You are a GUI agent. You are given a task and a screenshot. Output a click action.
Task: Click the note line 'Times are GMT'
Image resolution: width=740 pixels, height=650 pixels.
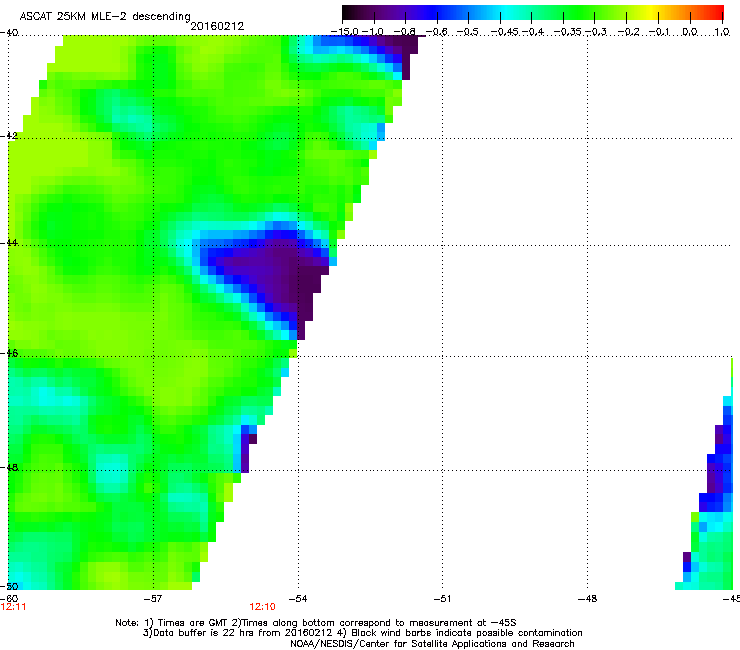point(316,623)
